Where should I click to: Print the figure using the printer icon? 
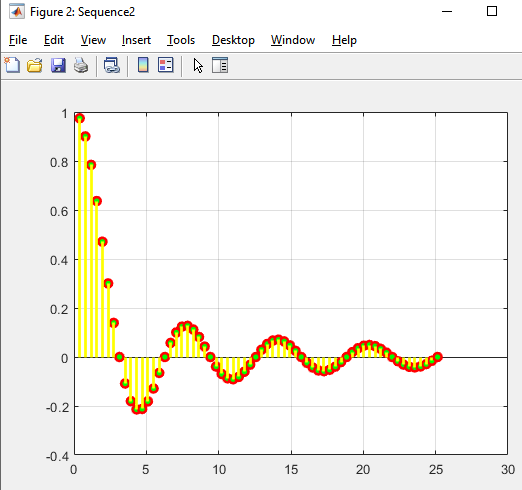(81, 65)
